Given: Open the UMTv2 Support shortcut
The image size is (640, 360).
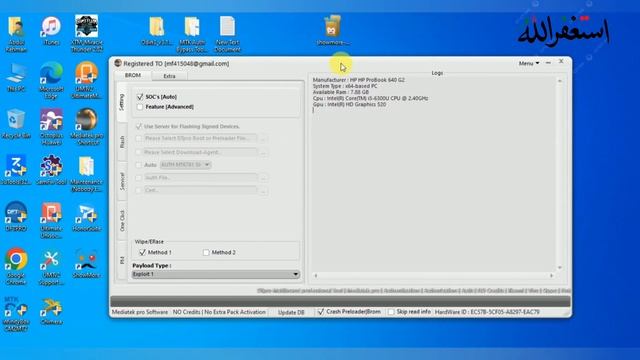Looking at the screenshot, I should tap(51, 267).
